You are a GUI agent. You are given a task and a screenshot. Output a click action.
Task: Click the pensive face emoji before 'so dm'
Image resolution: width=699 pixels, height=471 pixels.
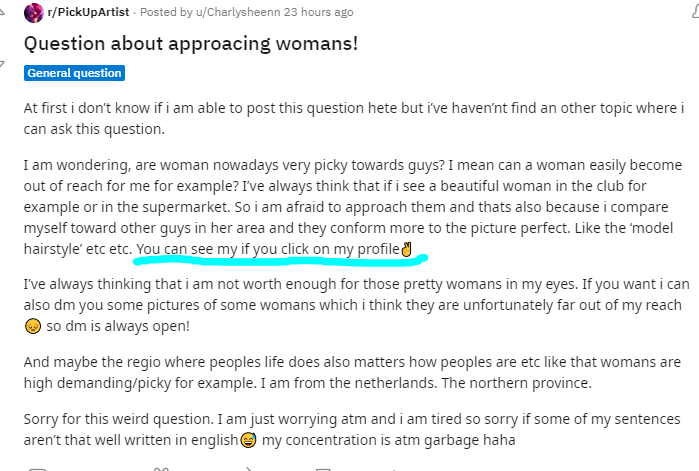pos(33,326)
